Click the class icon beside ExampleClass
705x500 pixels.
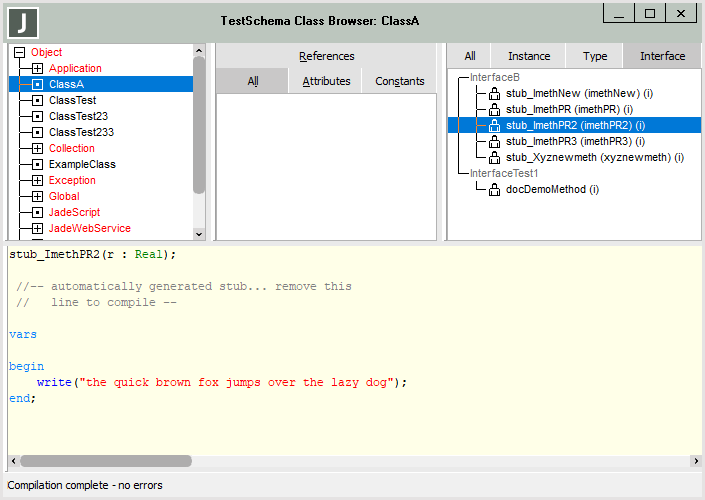(37, 165)
